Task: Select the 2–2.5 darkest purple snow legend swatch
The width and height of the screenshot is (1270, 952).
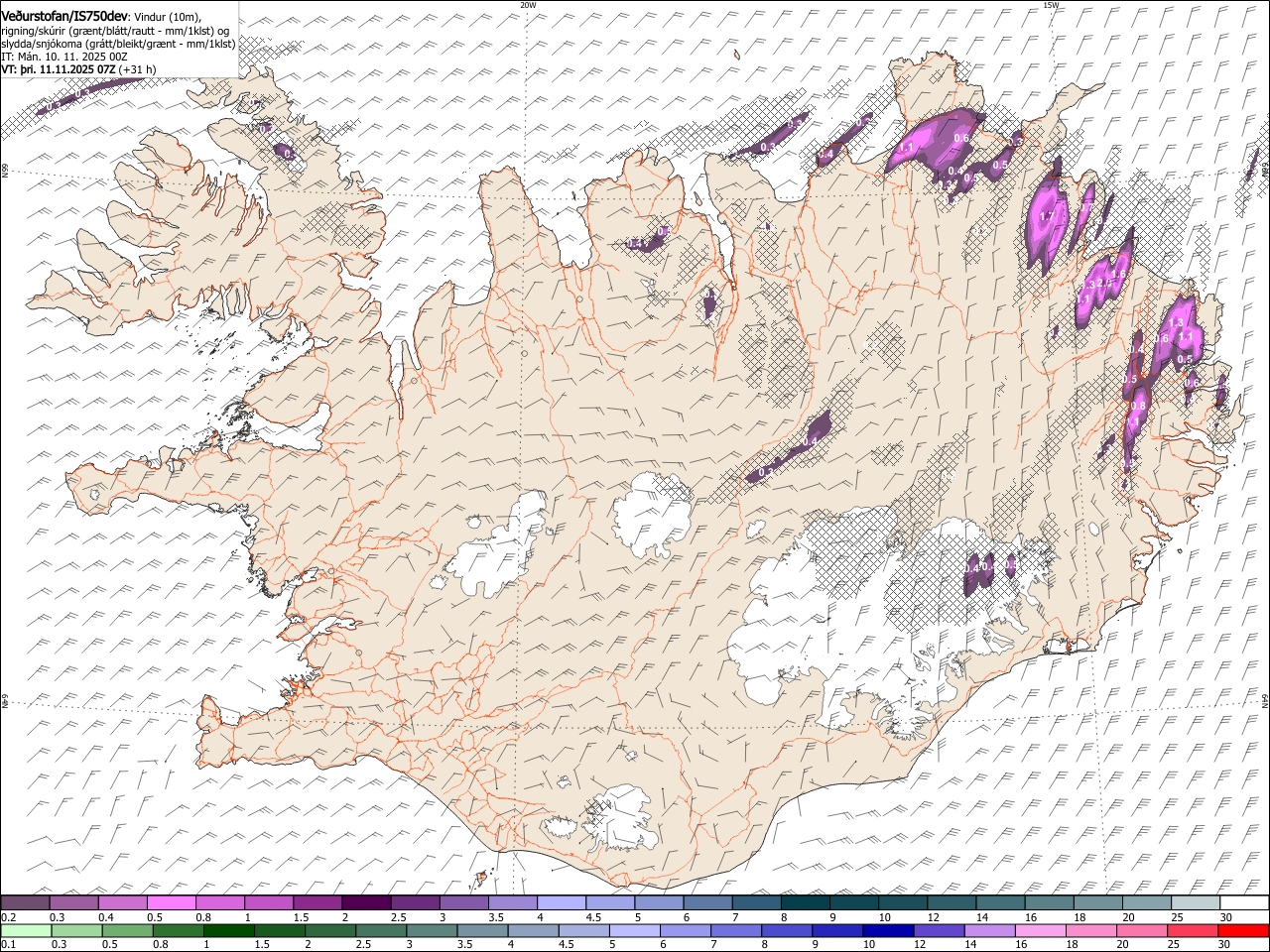Action: (366, 903)
